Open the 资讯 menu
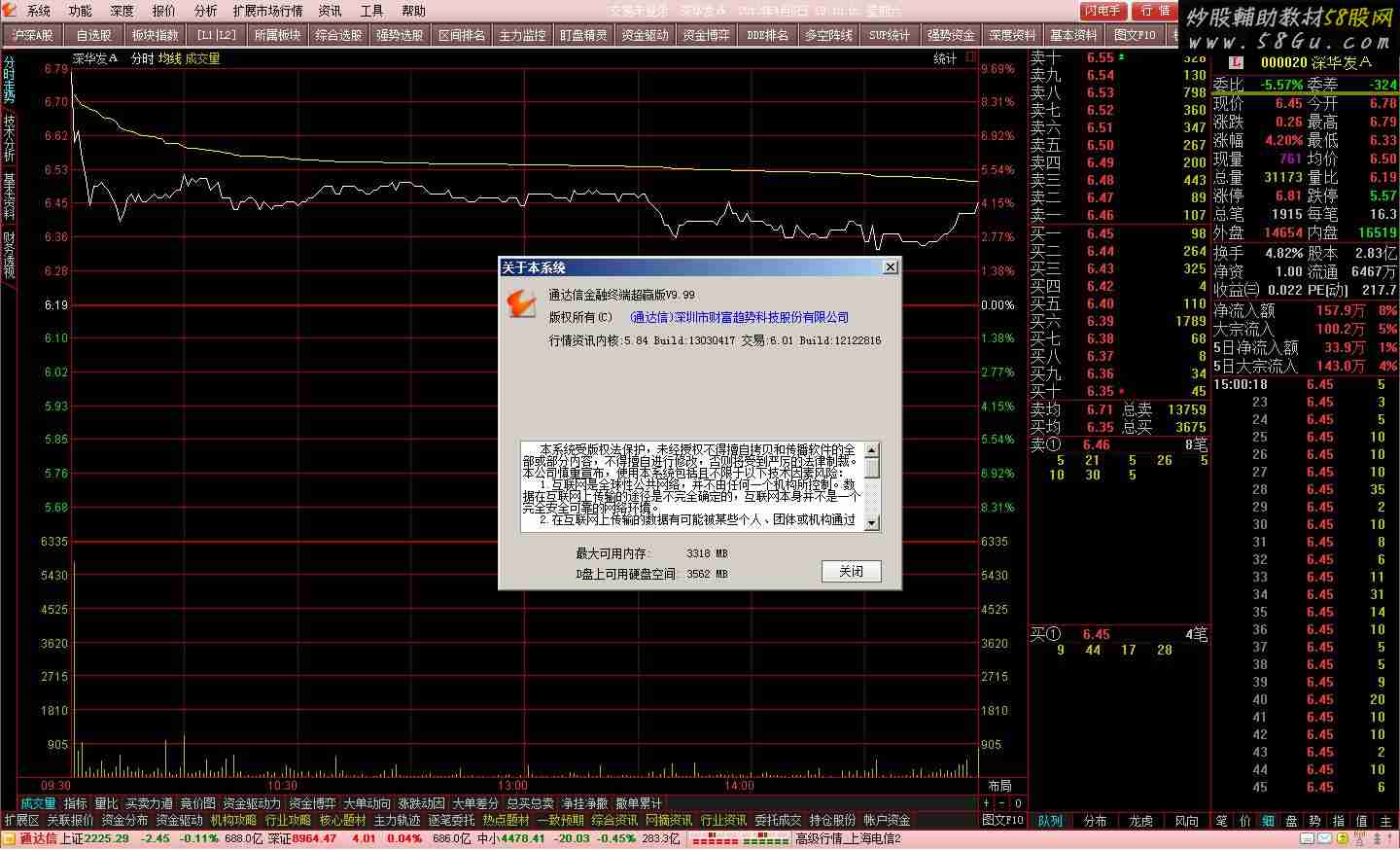The image size is (1400, 850). 331,11
